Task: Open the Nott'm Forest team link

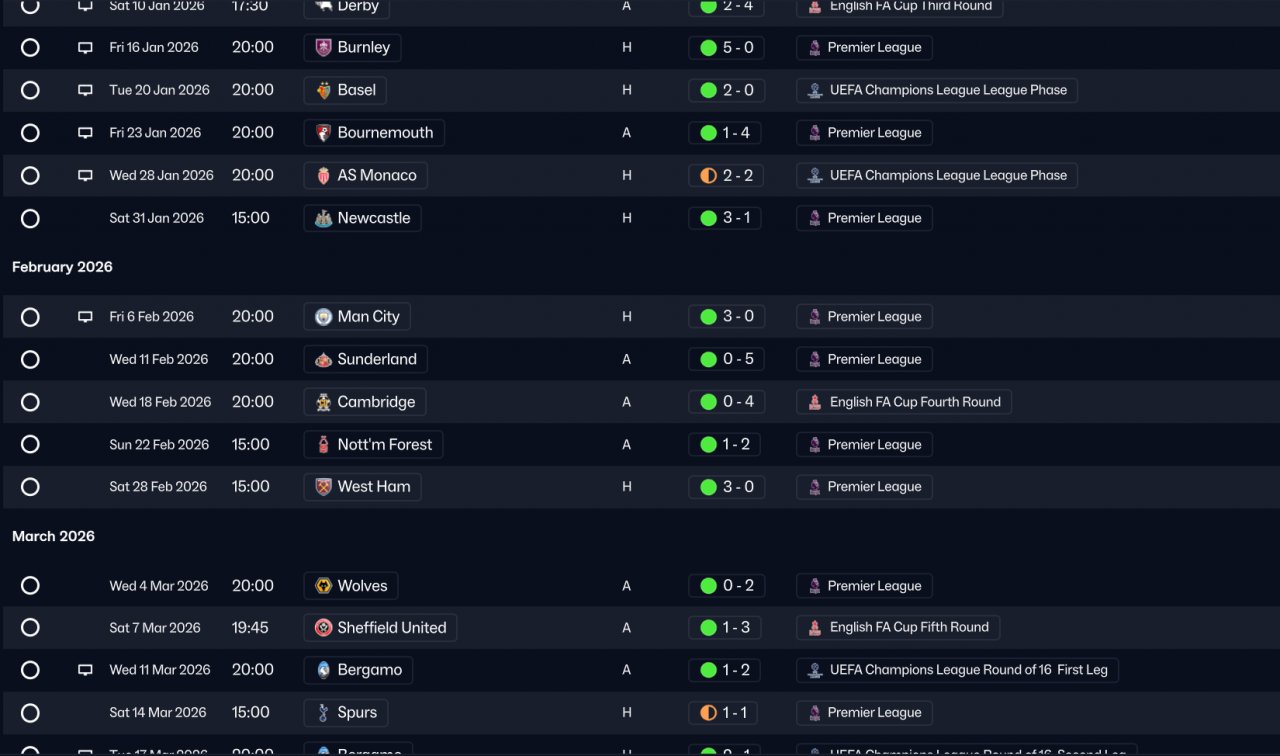Action: point(373,445)
